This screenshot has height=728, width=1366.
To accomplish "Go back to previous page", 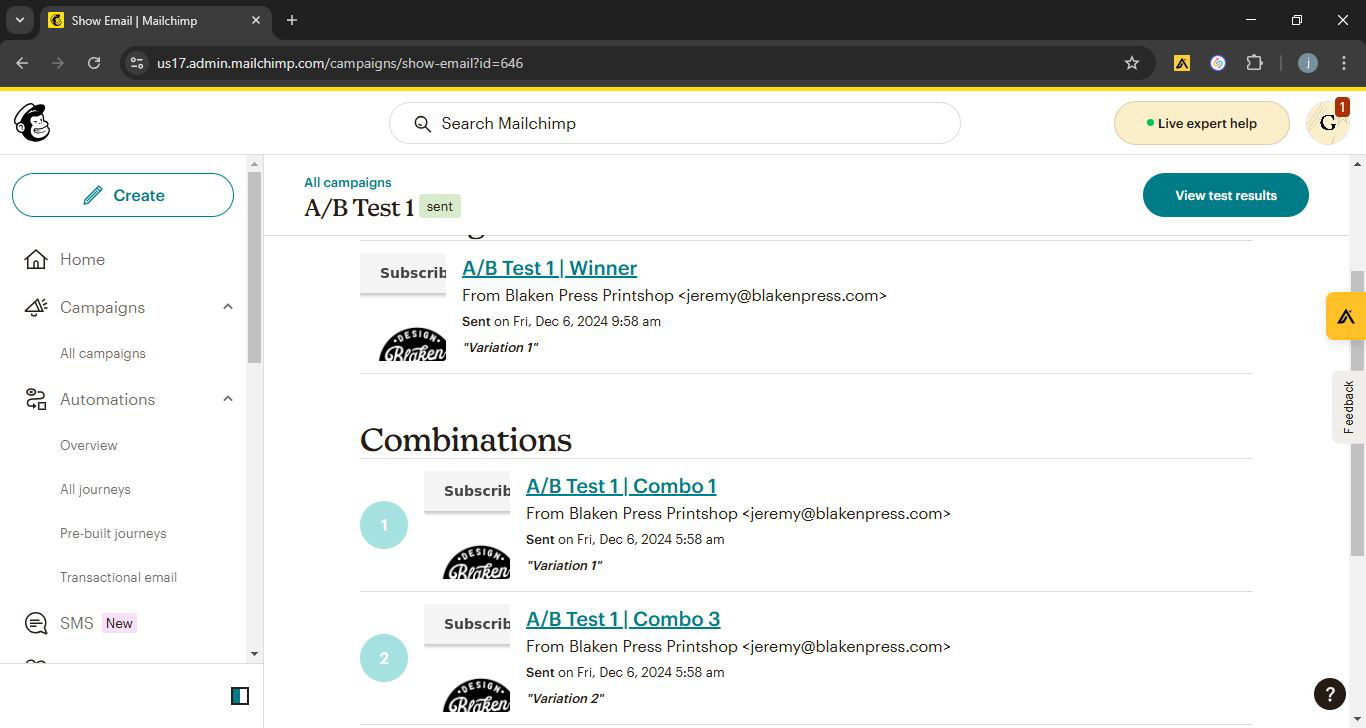I will [22, 63].
